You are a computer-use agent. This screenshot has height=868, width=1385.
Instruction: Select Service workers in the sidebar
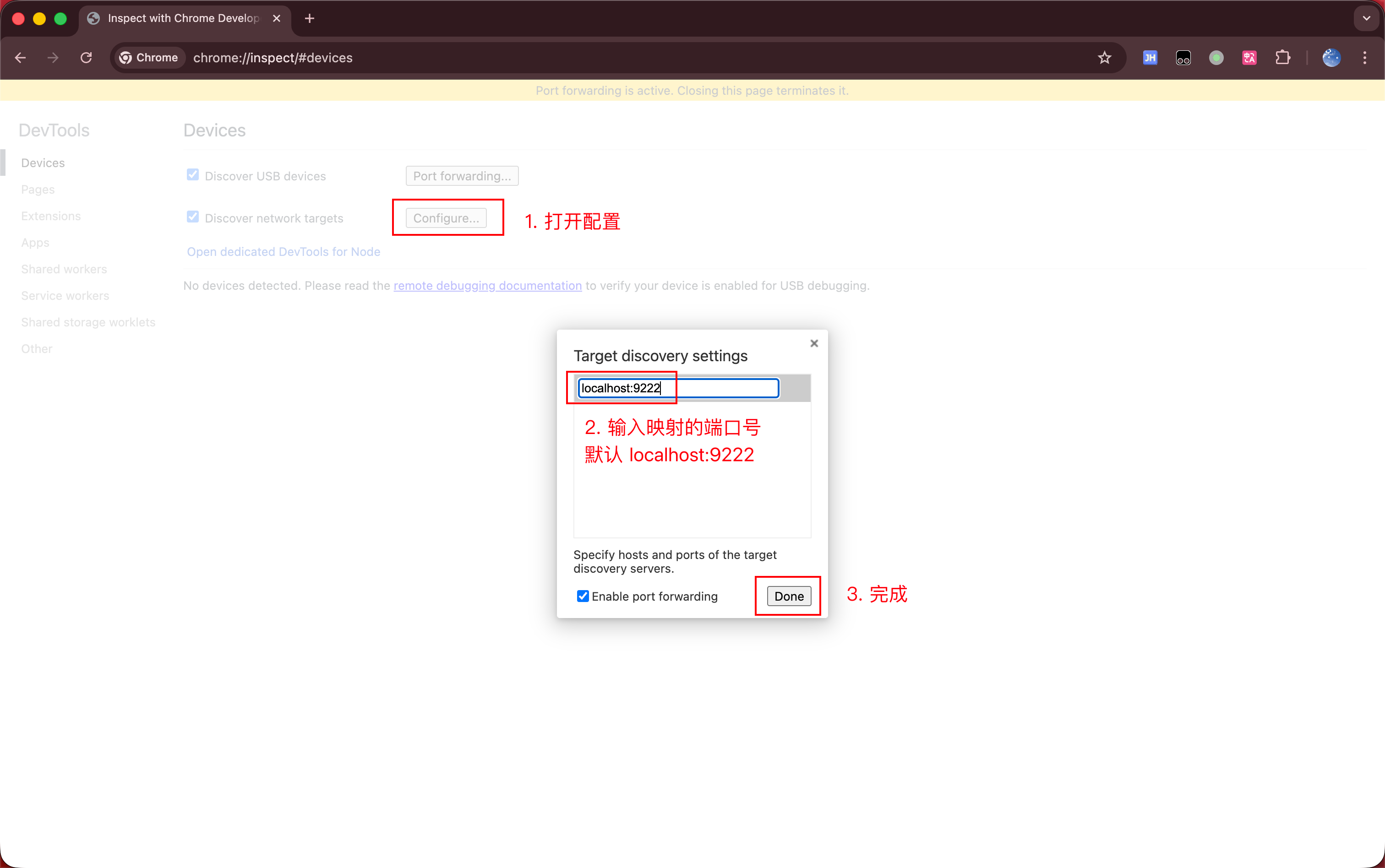point(65,296)
